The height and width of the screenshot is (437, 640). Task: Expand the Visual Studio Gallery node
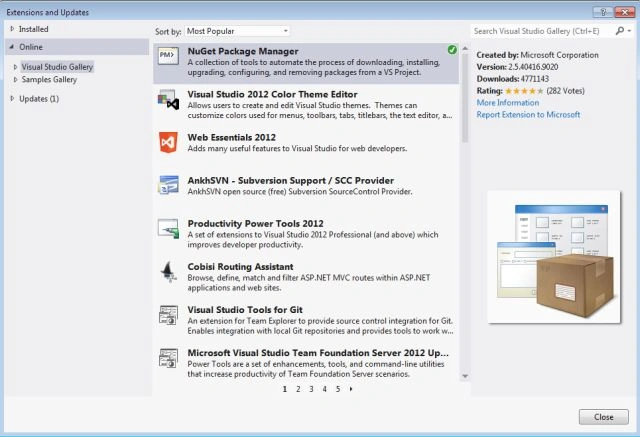coord(16,67)
